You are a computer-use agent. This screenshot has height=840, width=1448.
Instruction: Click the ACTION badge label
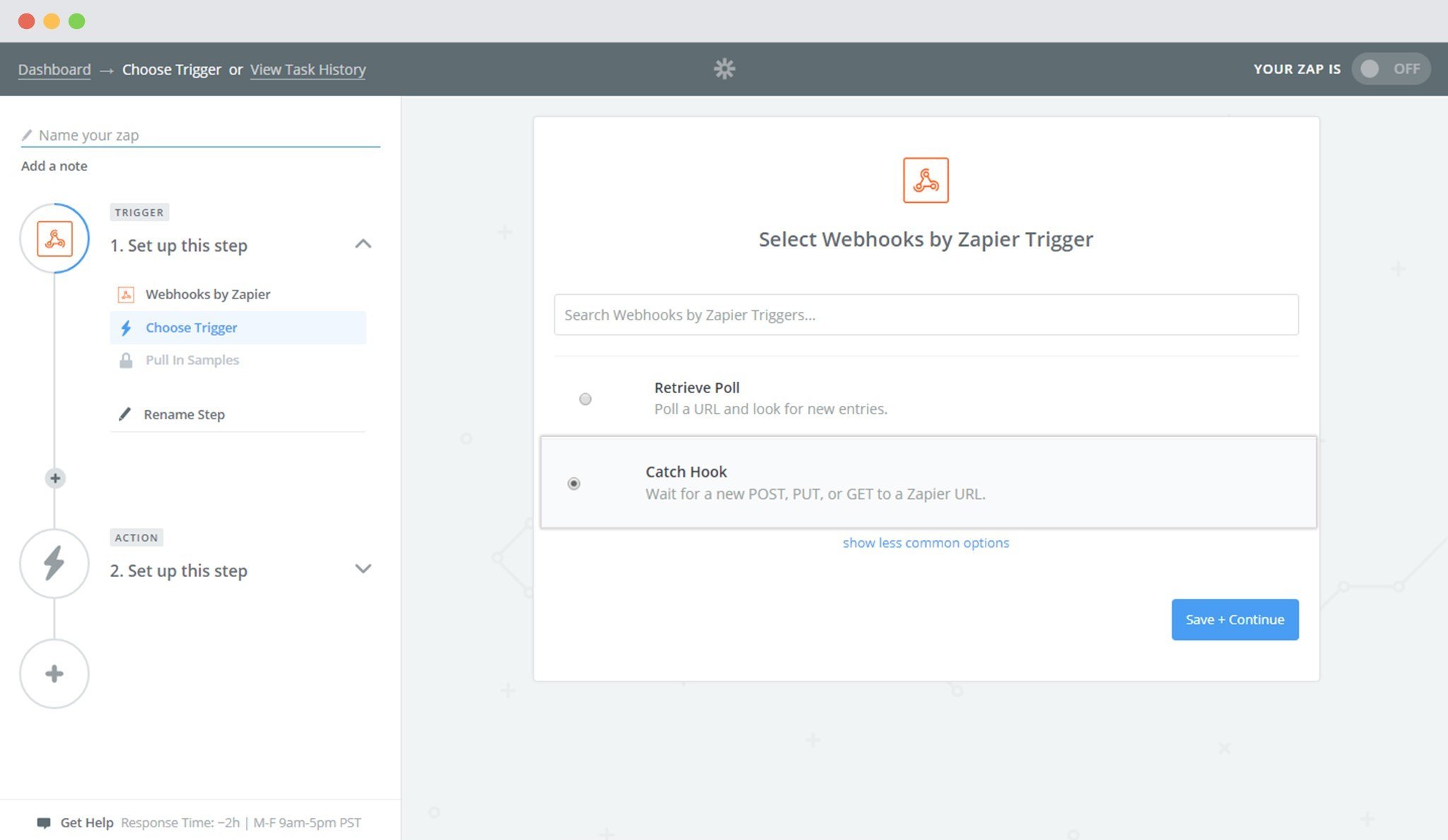(136, 537)
